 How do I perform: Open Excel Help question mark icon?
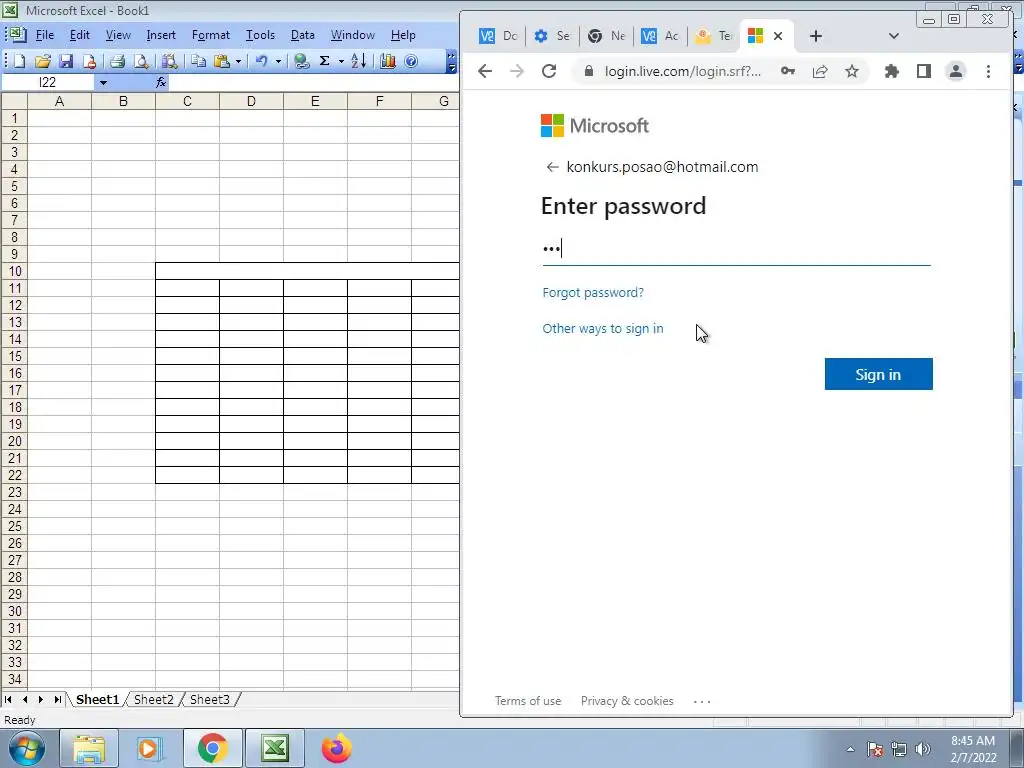[x=411, y=61]
